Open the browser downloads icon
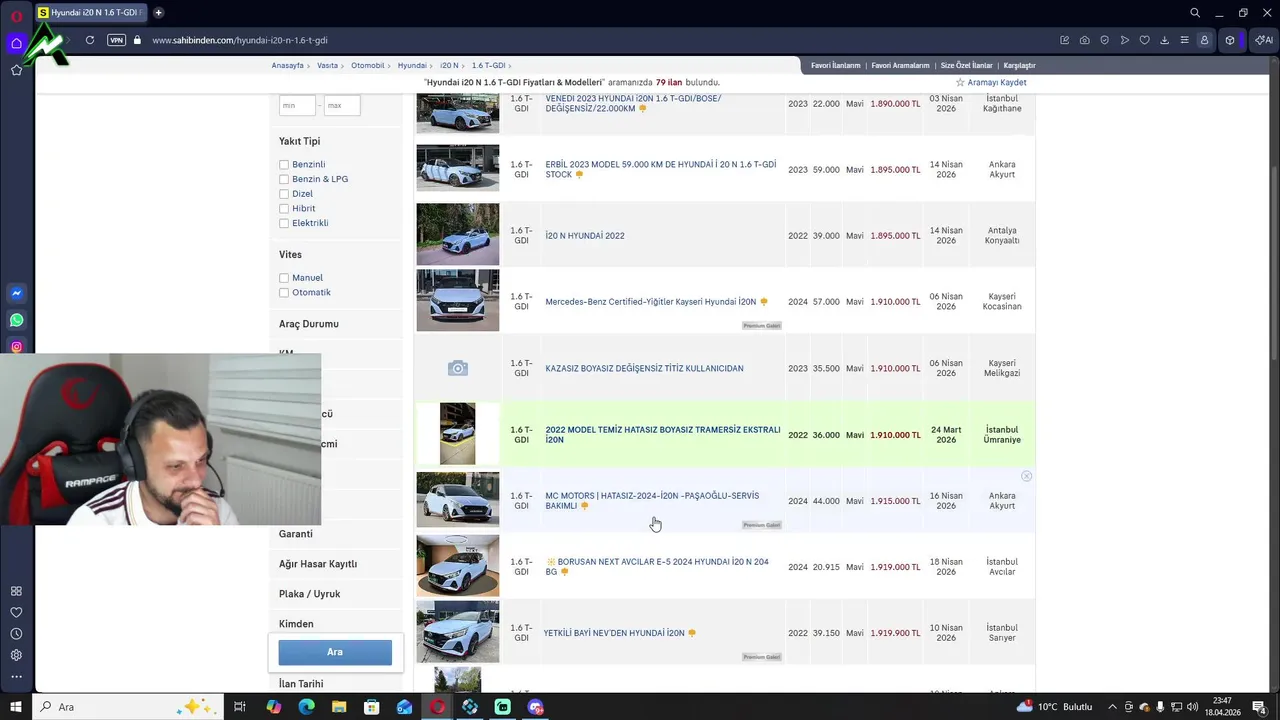The width and height of the screenshot is (1280, 720). tap(1165, 40)
